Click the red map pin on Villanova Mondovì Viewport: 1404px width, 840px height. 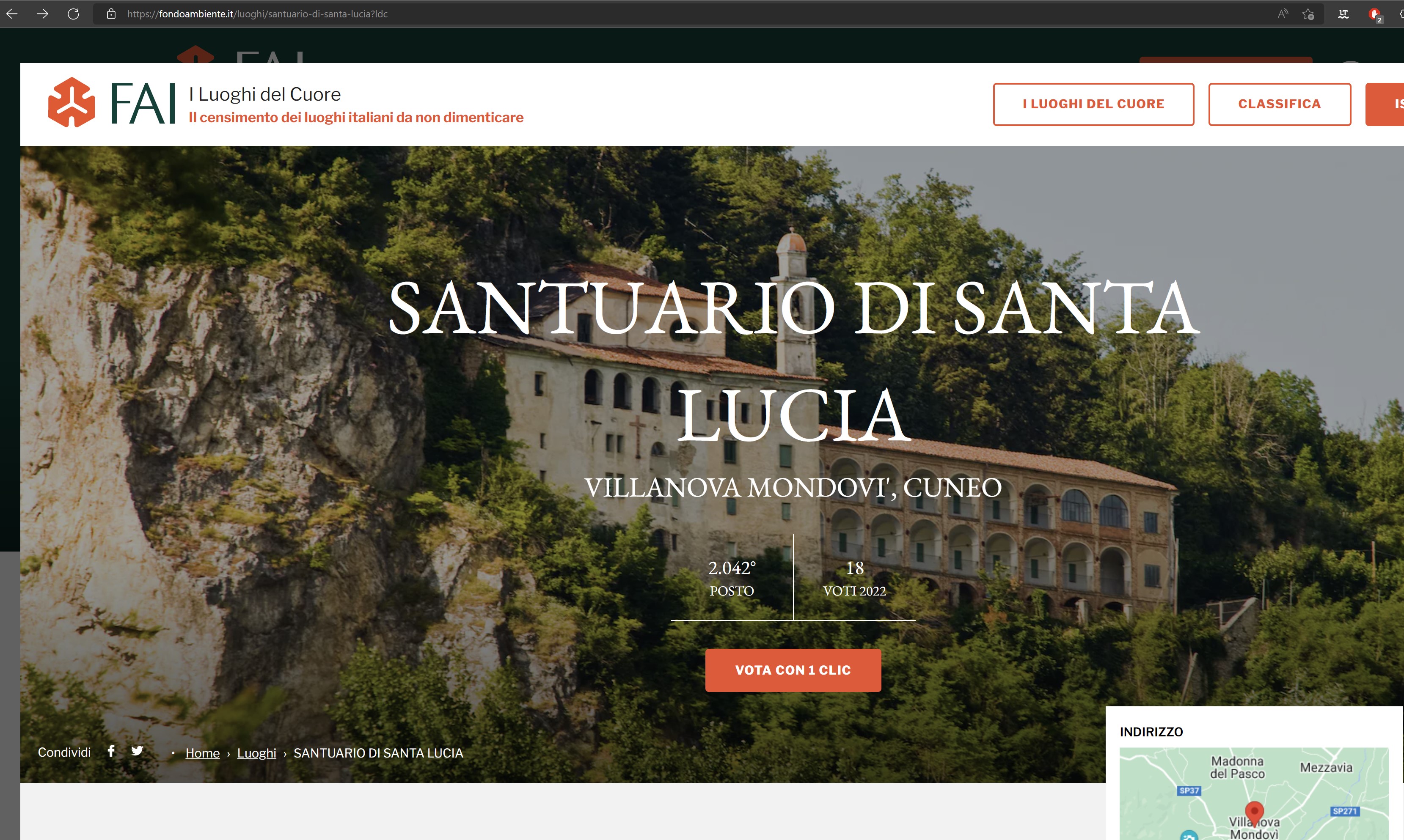[1254, 812]
